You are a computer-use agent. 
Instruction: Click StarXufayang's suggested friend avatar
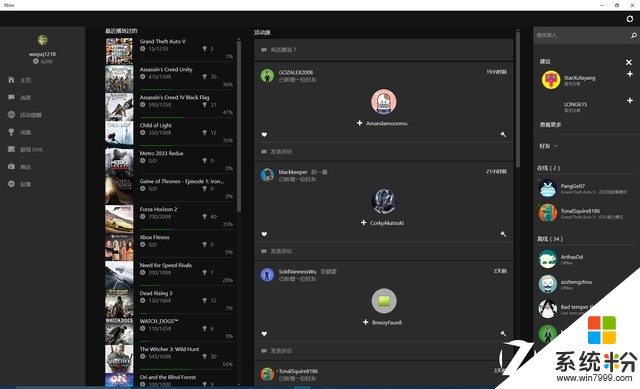(x=551, y=80)
